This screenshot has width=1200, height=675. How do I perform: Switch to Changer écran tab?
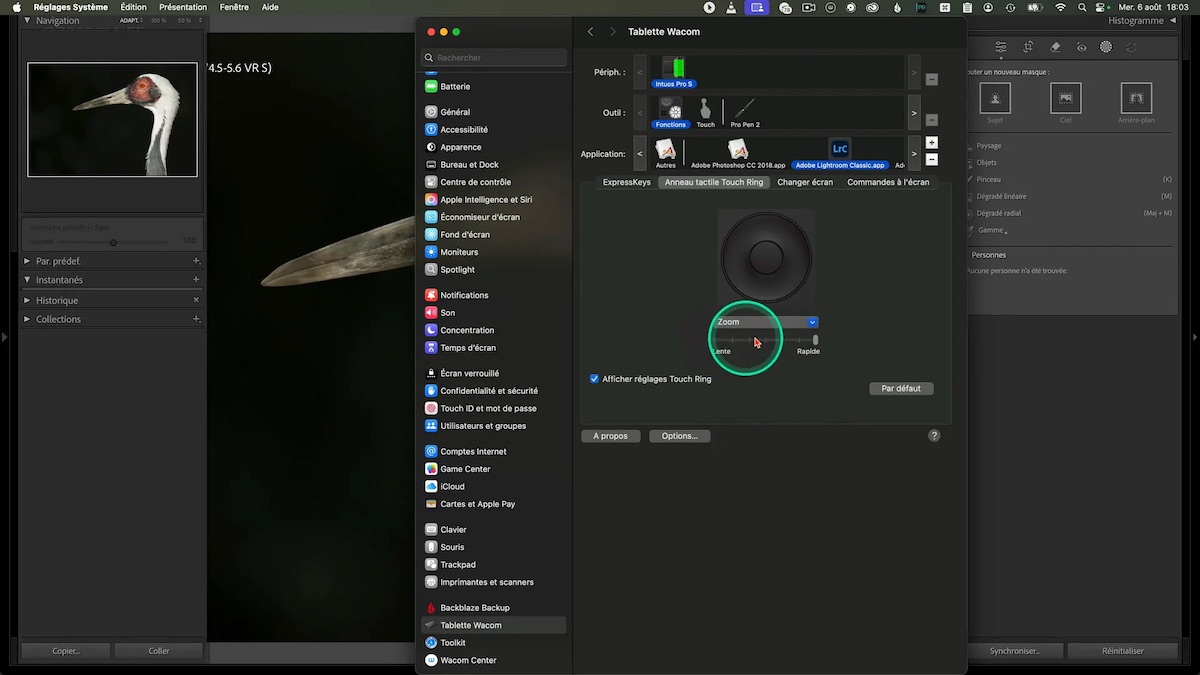pos(805,182)
